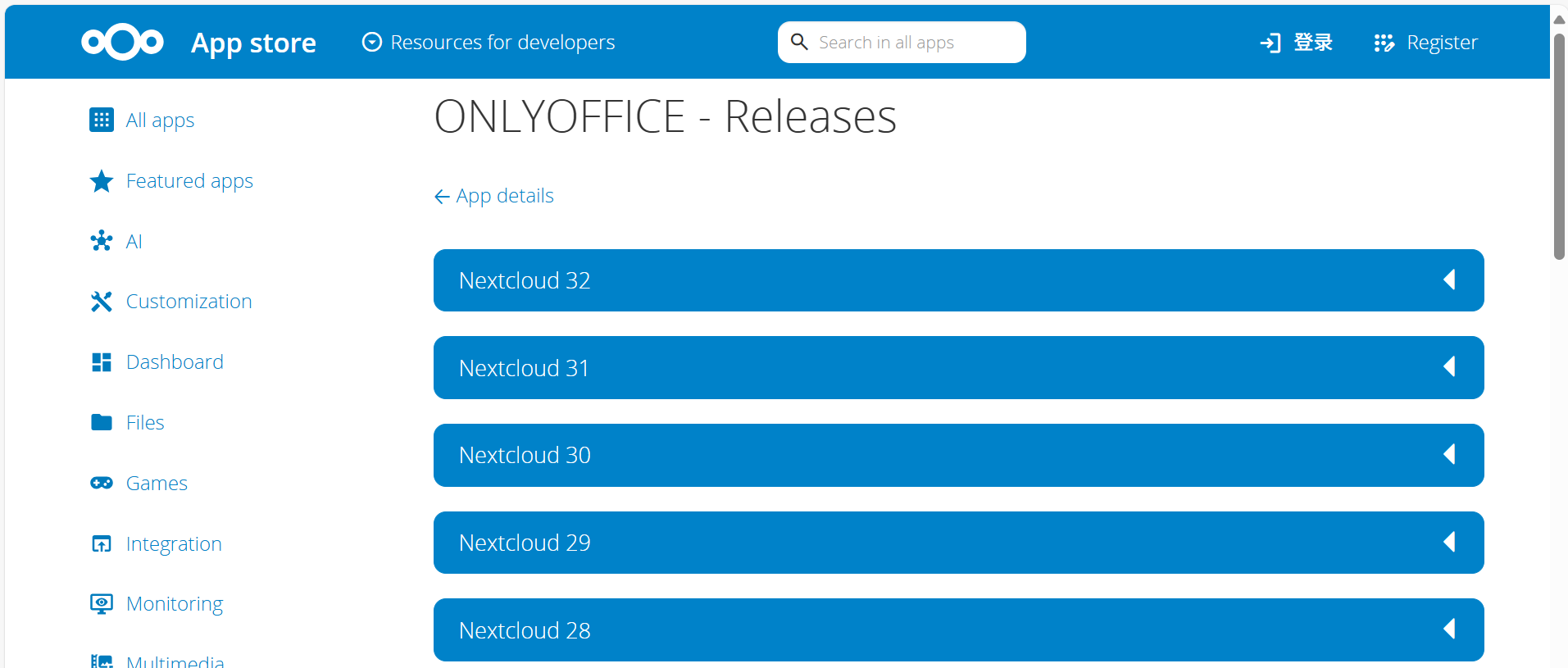Expand the Nextcloud 30 releases section
The height and width of the screenshot is (668, 1568).
point(959,455)
